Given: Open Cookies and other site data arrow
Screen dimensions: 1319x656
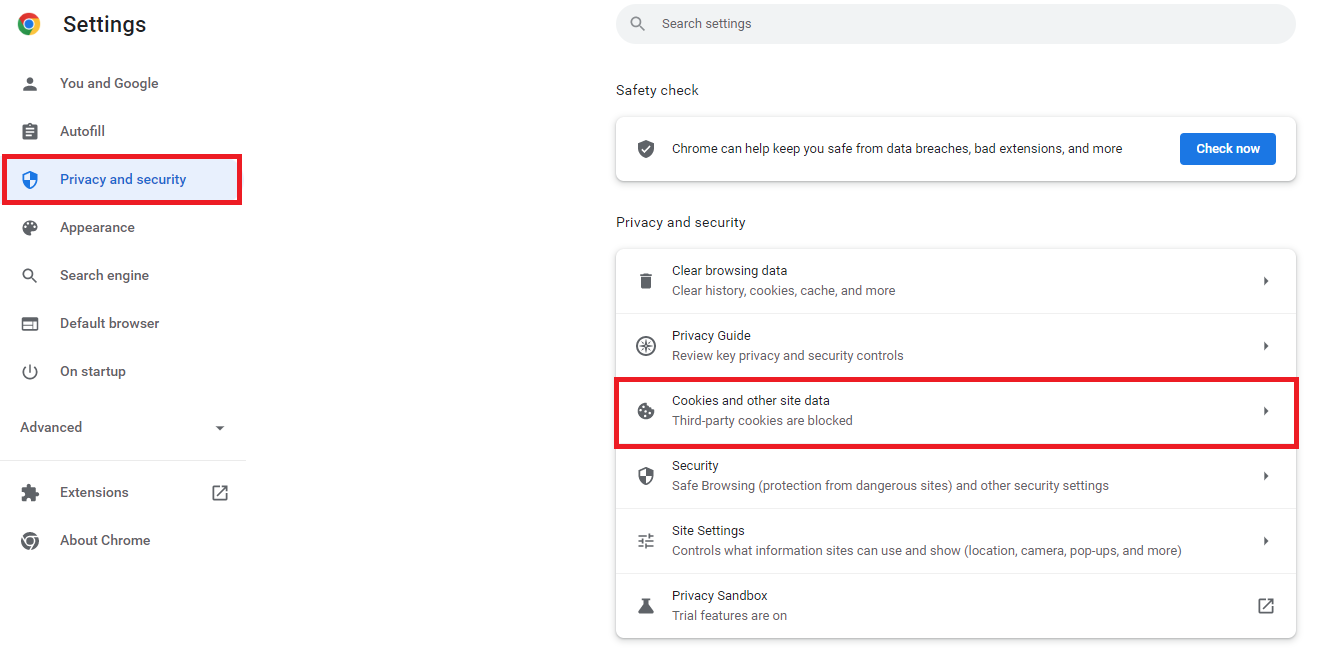Looking at the screenshot, I should 1265,411.
